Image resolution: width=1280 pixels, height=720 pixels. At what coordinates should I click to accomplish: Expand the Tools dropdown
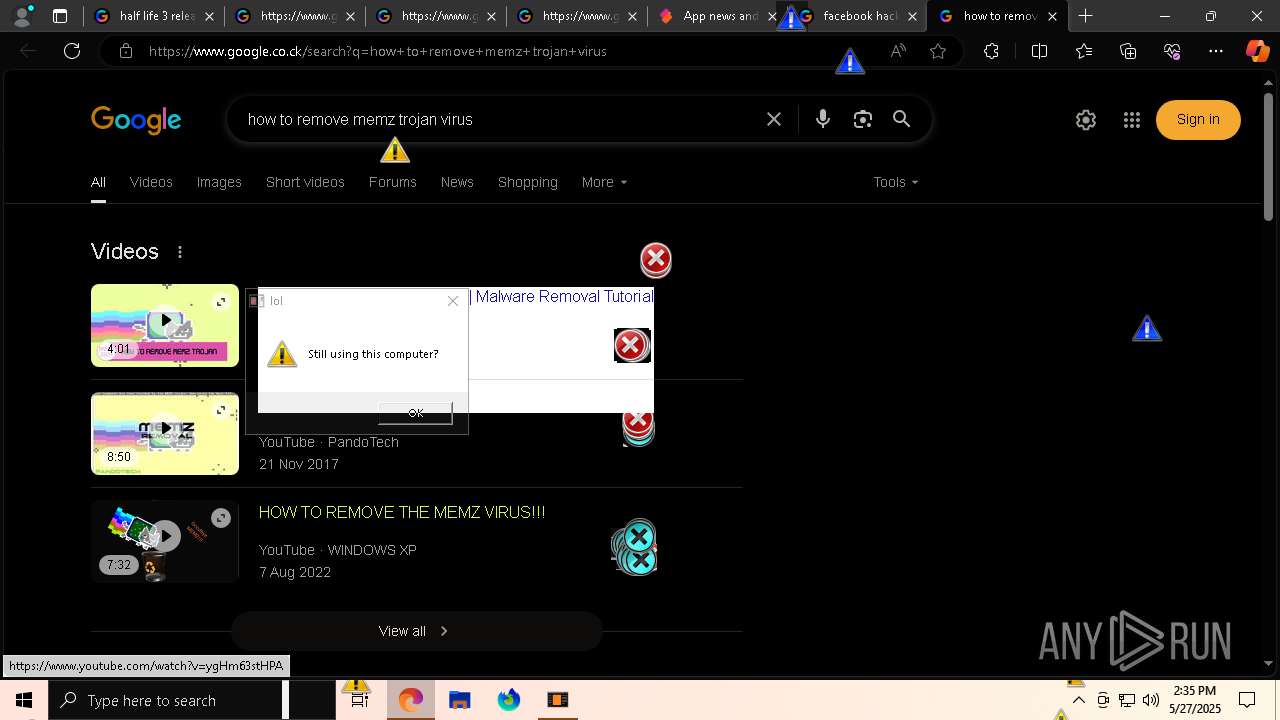(x=895, y=182)
